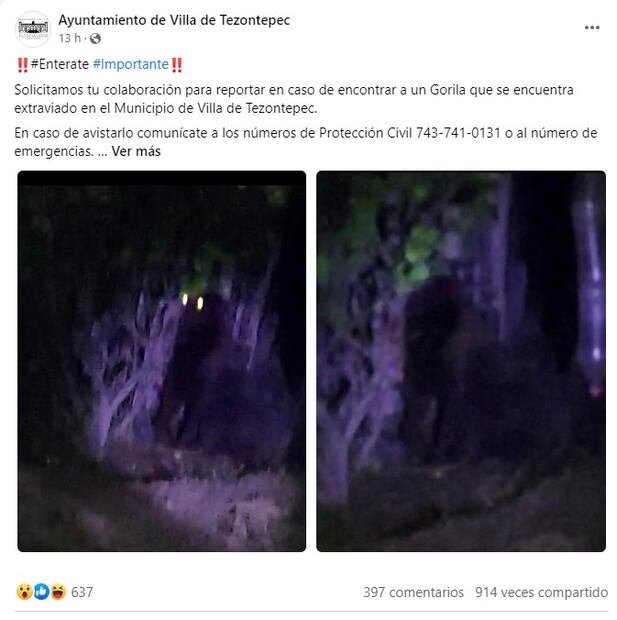Open the #Importante hashtag link
Viewport: 617px width, 620px height.
[131, 64]
